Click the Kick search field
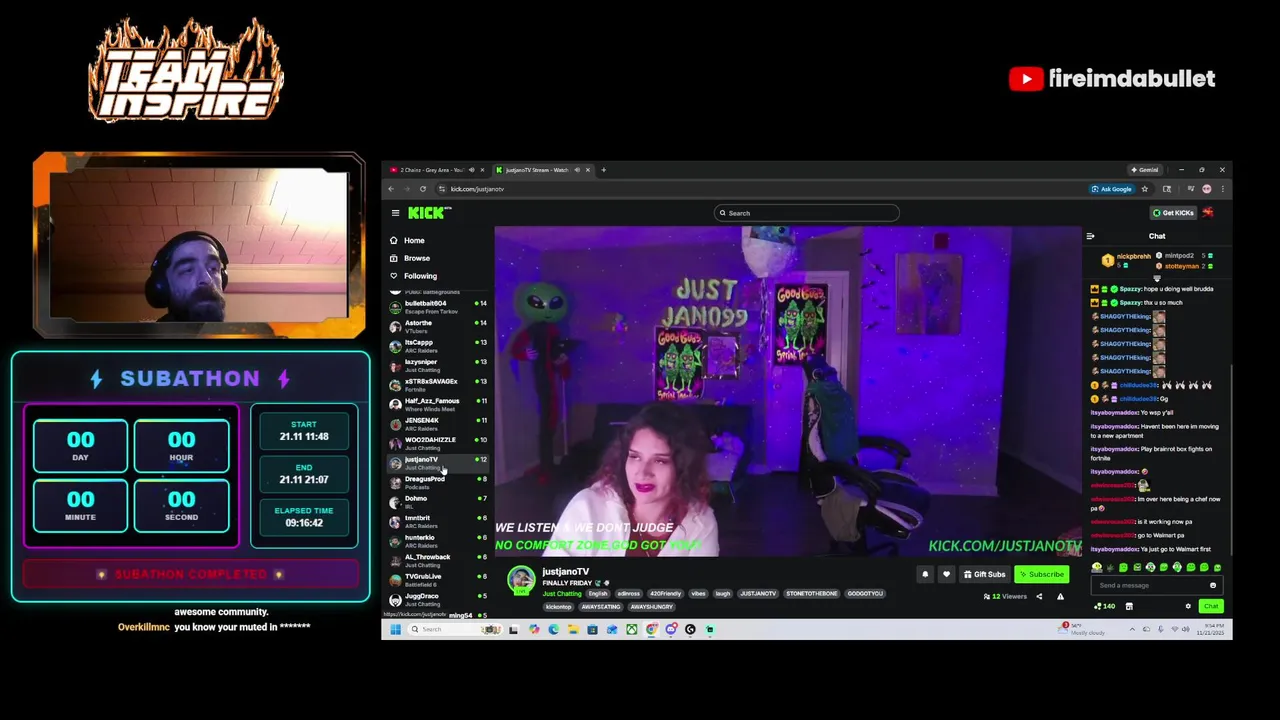The image size is (1280, 720). click(807, 213)
